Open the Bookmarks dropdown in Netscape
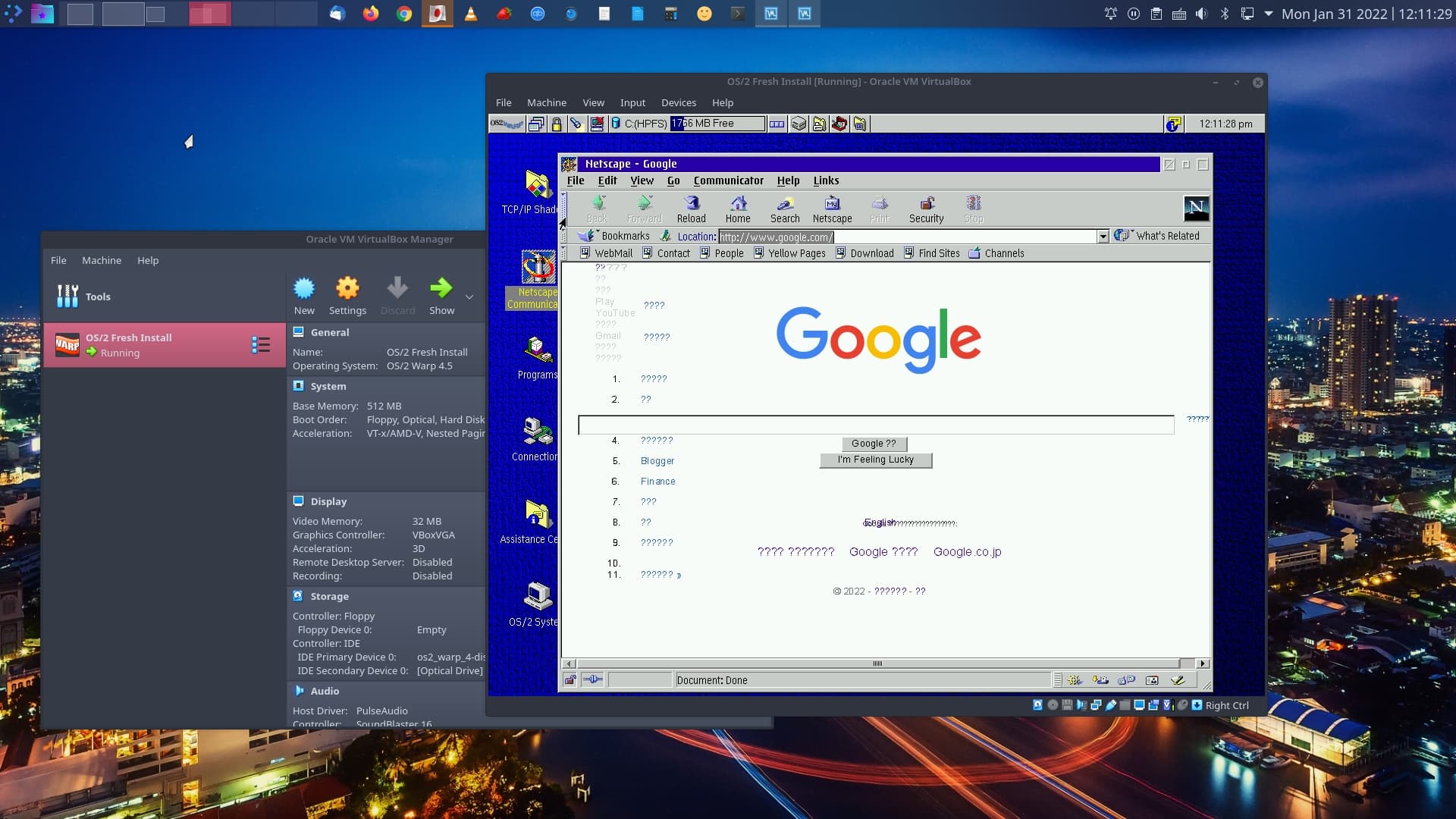This screenshot has width=1456, height=819. (615, 236)
